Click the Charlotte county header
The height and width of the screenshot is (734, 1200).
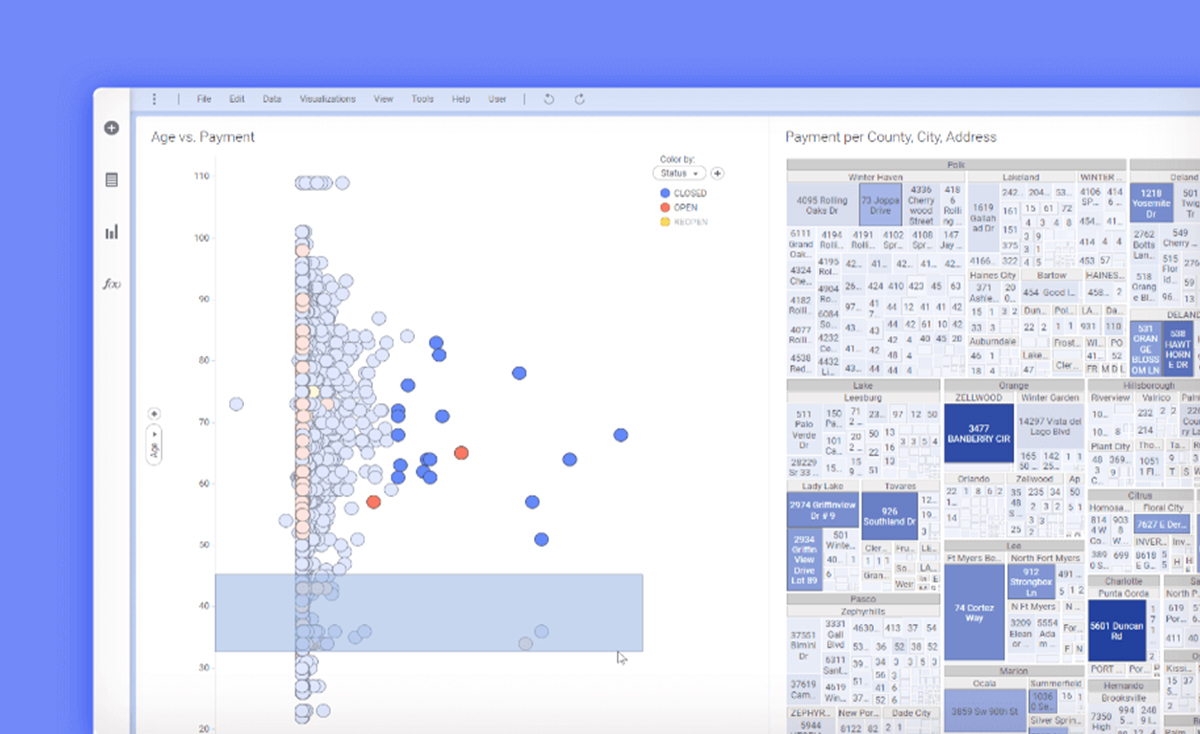[x=1123, y=581]
